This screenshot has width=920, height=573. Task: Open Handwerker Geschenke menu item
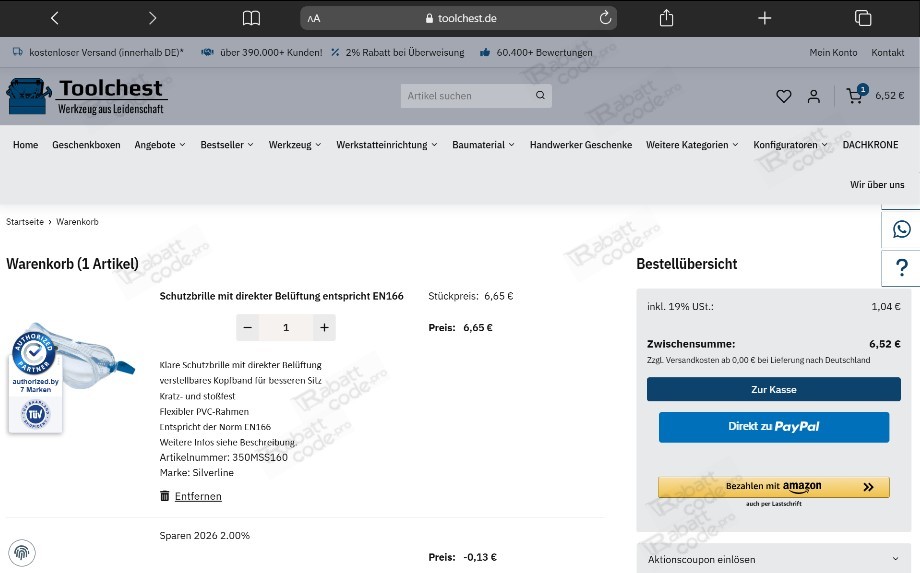[x=581, y=145]
